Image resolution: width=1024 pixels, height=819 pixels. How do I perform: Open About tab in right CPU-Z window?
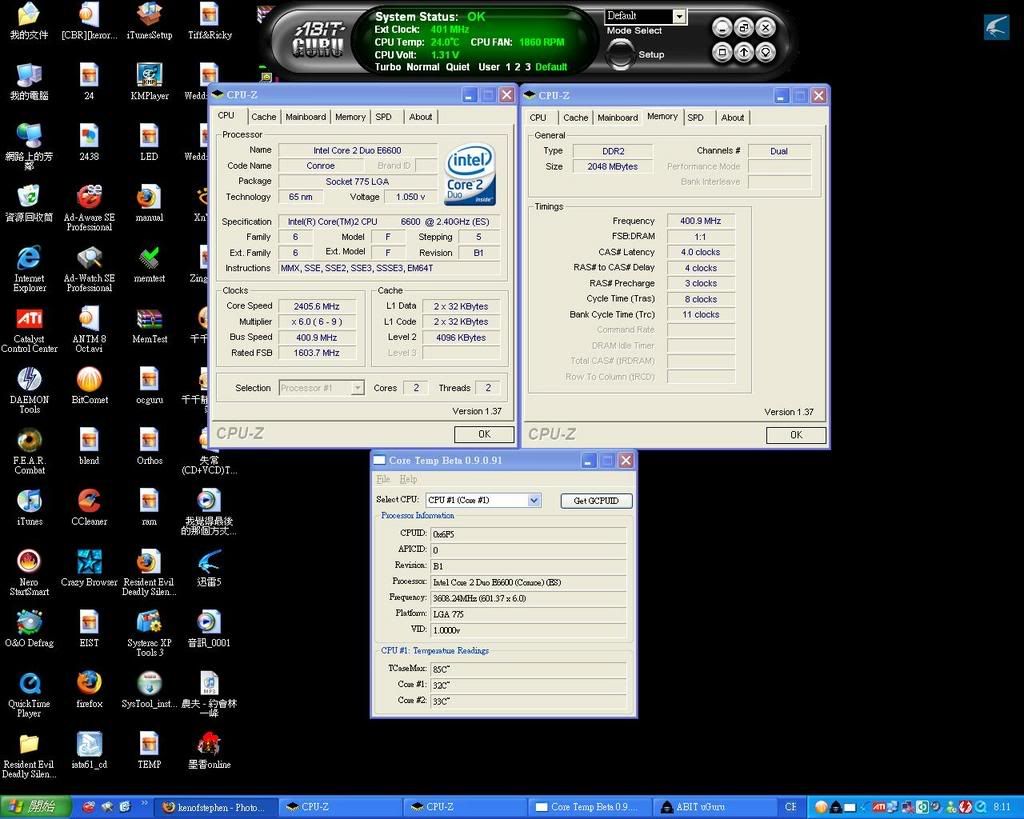[733, 118]
